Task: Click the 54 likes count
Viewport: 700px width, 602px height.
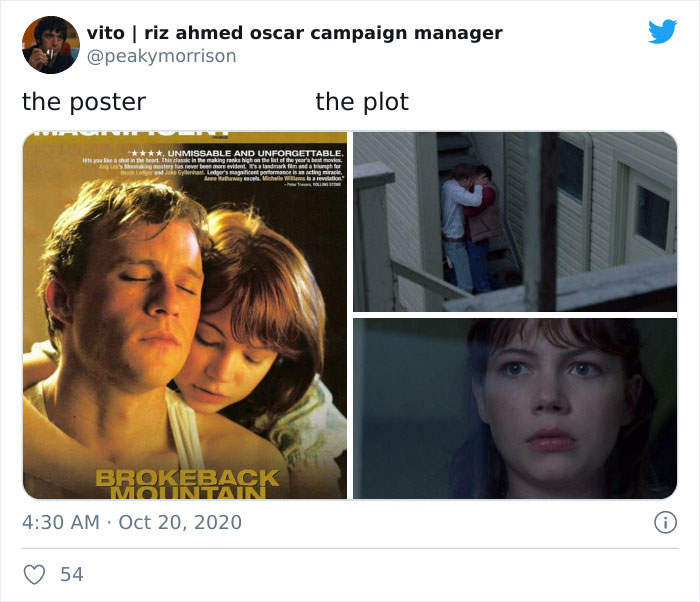Action: [72, 574]
